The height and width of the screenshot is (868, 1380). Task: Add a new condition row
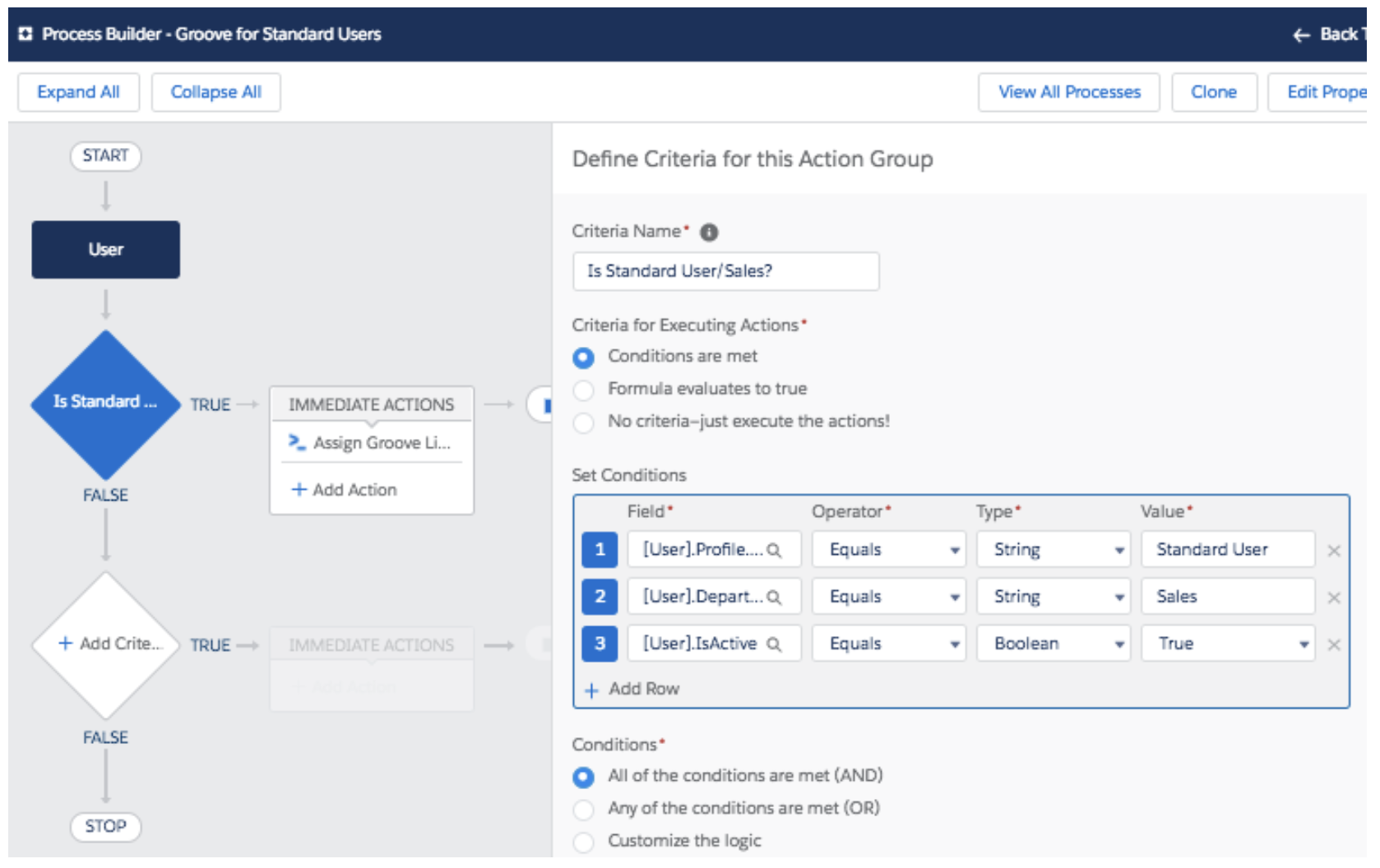[x=632, y=690]
